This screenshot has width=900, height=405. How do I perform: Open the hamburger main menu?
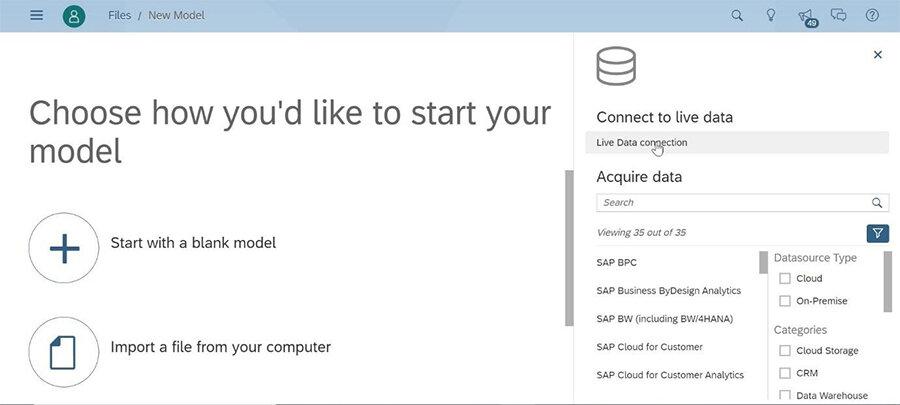(37, 16)
